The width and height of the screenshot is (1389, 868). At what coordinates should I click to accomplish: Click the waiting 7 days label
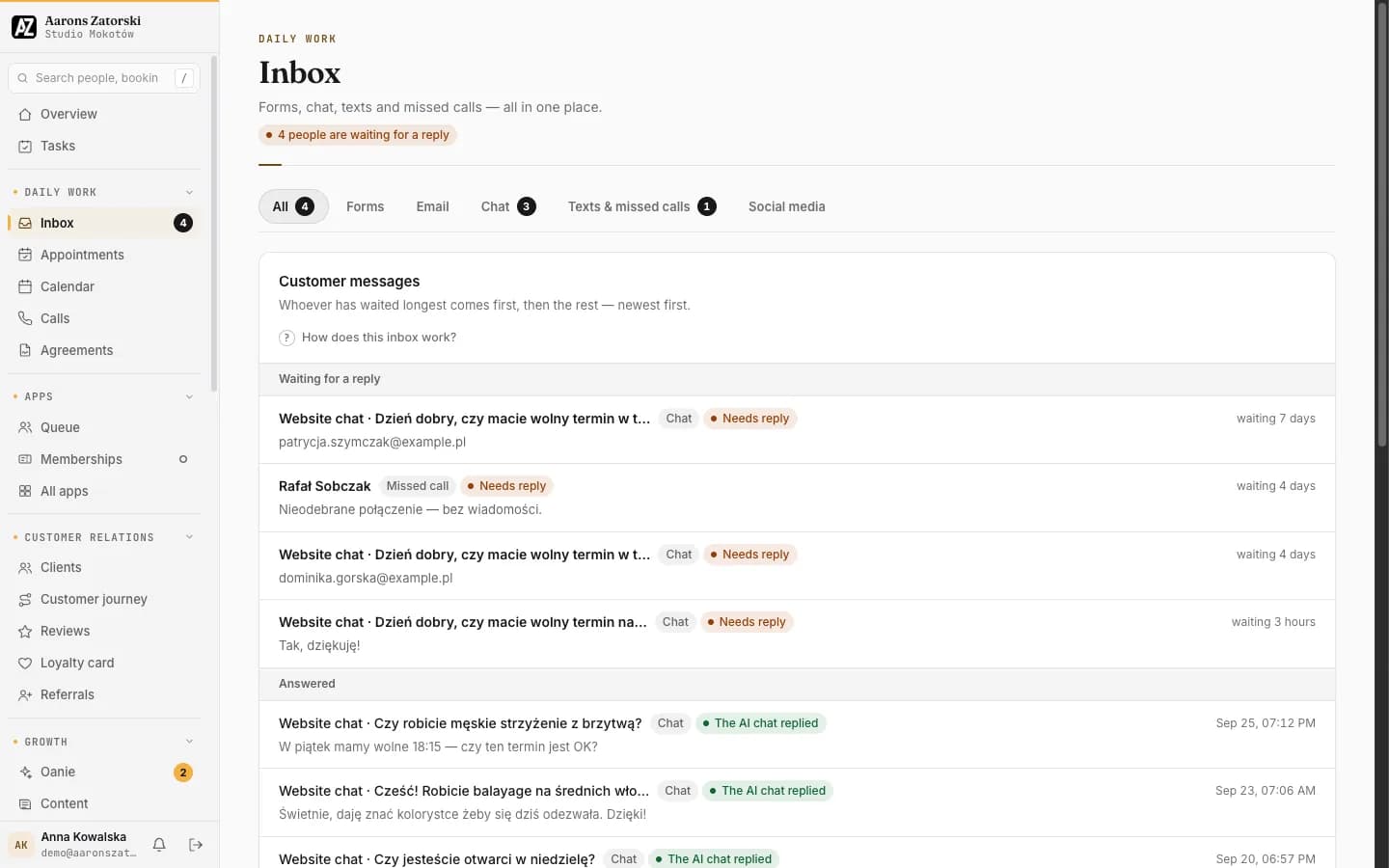[1276, 419]
